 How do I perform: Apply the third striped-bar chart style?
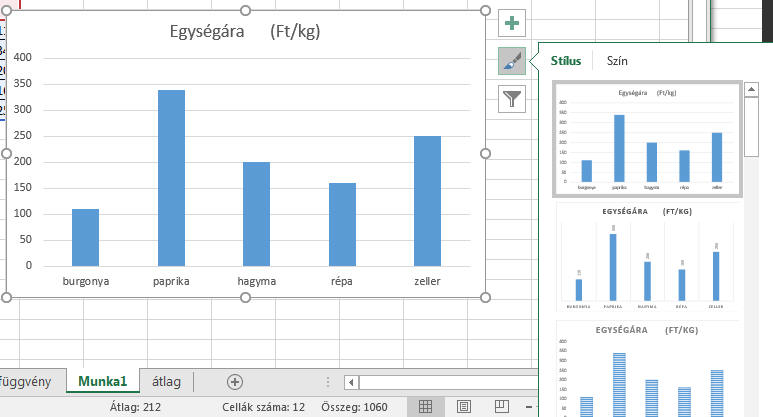[647, 370]
